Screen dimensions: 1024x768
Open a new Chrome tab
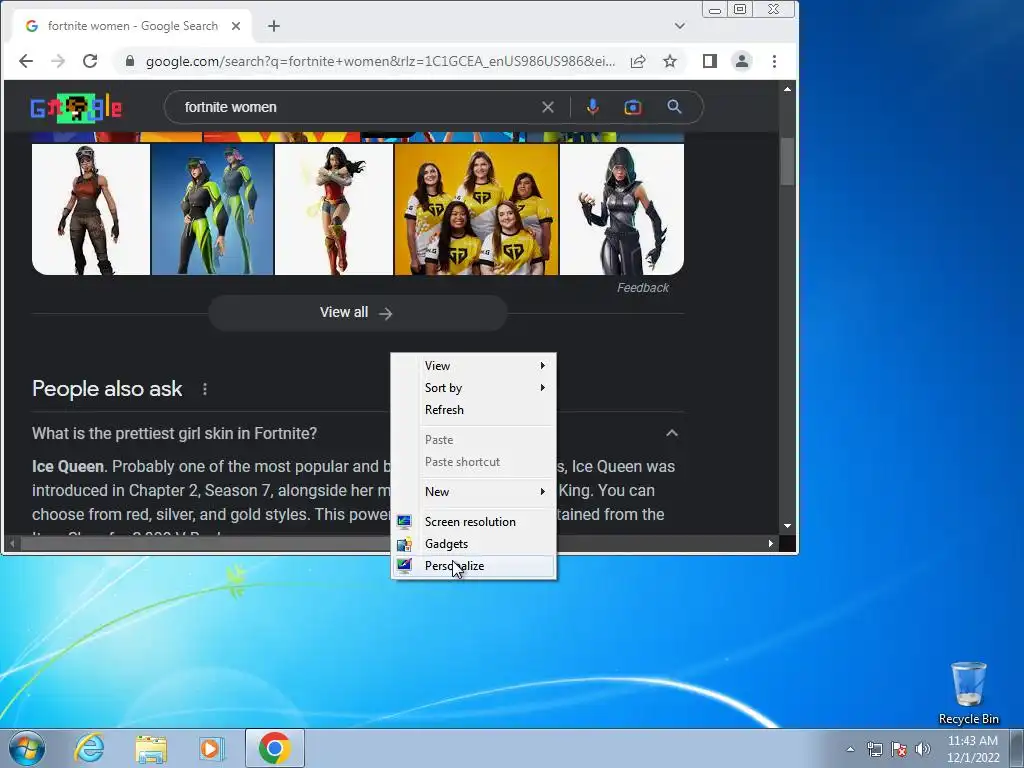pos(274,26)
